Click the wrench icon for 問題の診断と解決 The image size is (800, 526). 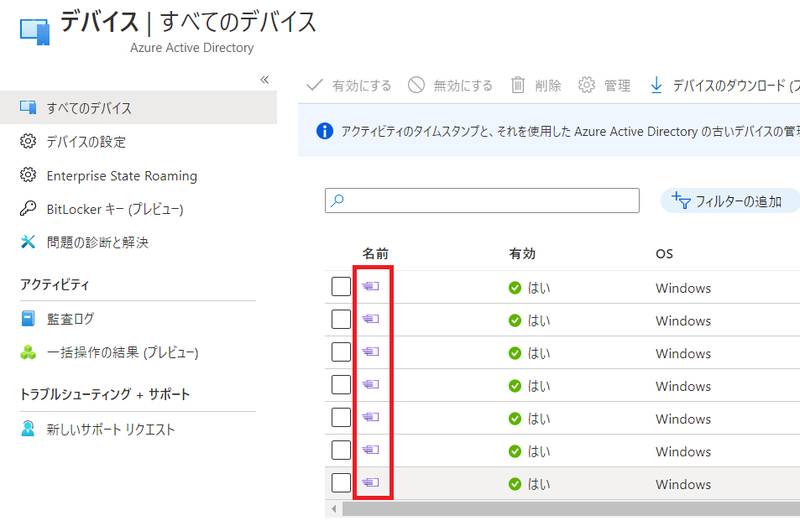28,241
